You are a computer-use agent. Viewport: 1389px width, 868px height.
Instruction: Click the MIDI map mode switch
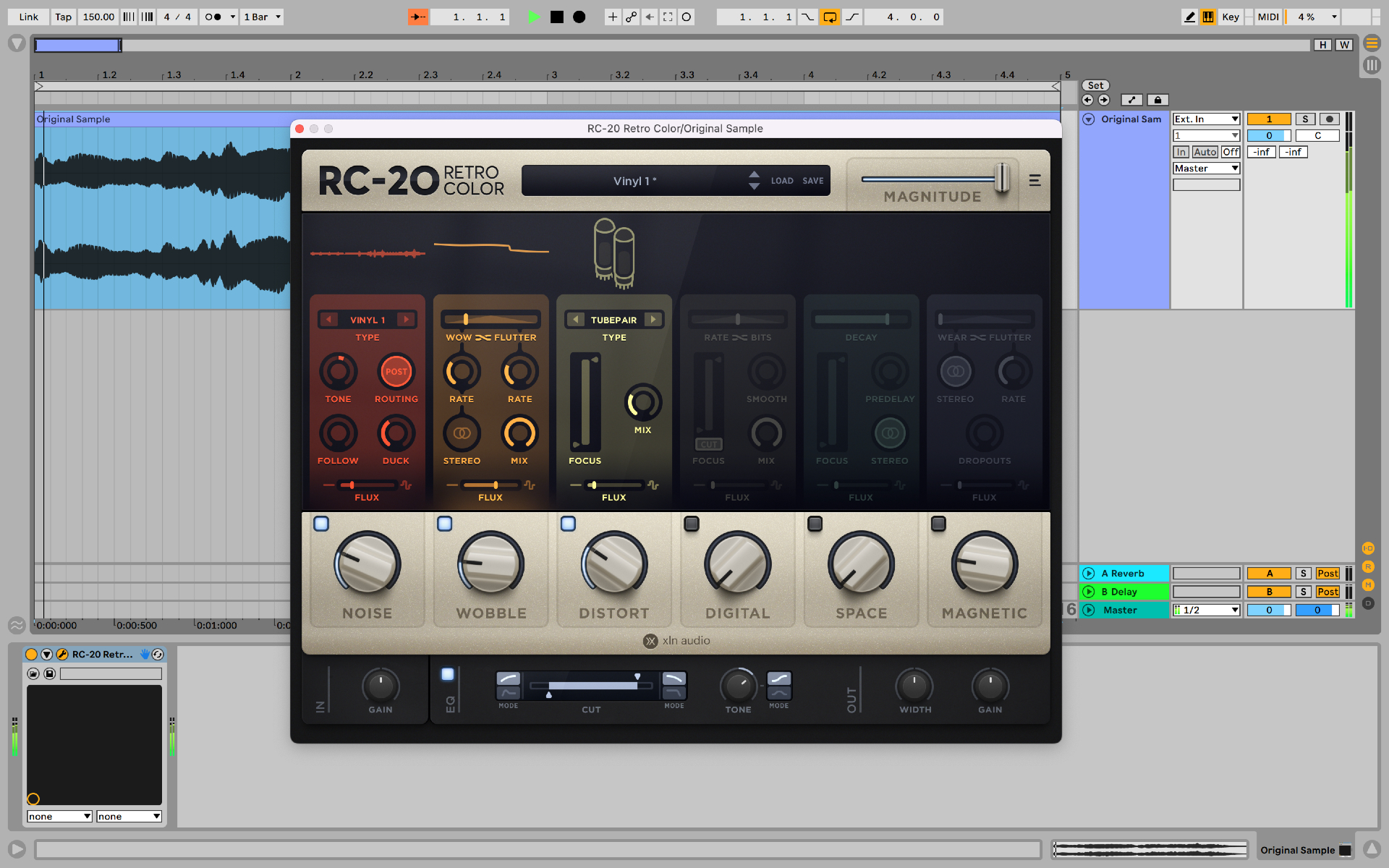click(1267, 17)
